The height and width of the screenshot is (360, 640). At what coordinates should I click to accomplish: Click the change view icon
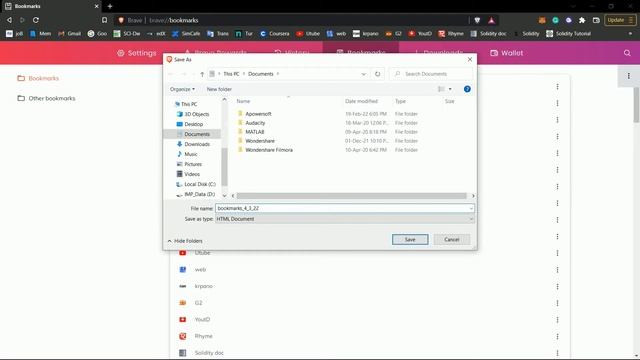coord(441,89)
